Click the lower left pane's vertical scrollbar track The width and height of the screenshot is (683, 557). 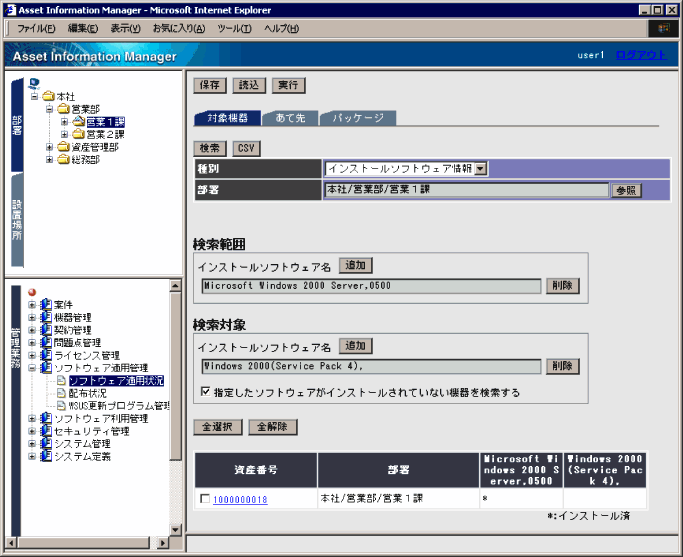coord(176,492)
